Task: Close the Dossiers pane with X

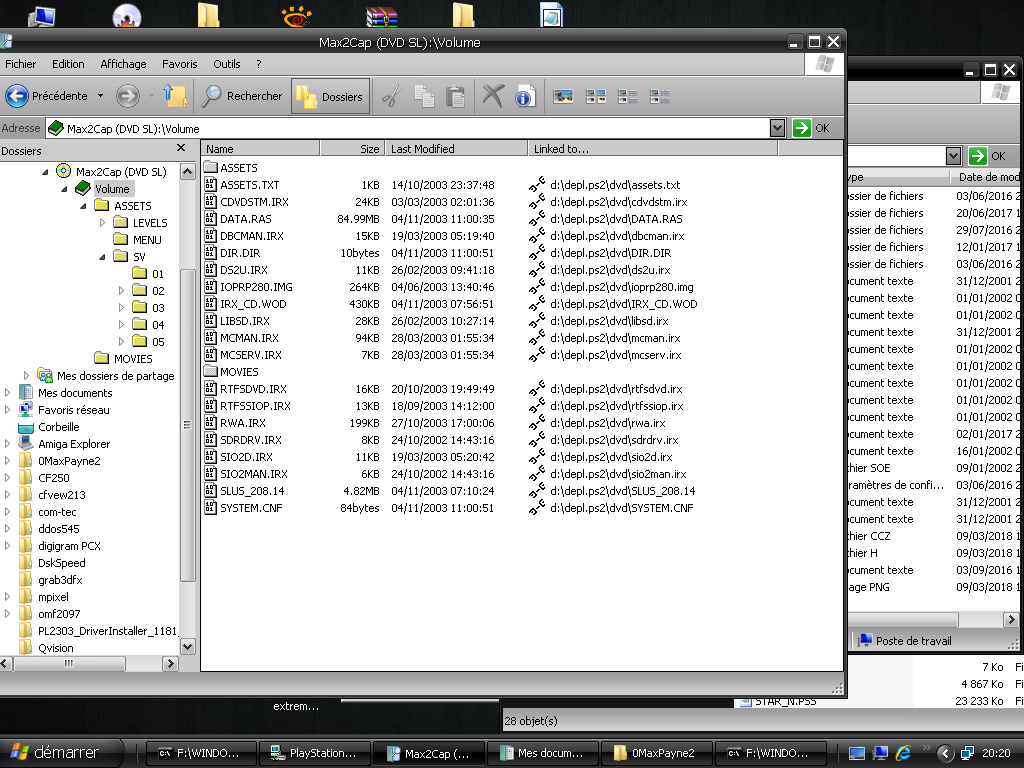Action: click(x=181, y=148)
